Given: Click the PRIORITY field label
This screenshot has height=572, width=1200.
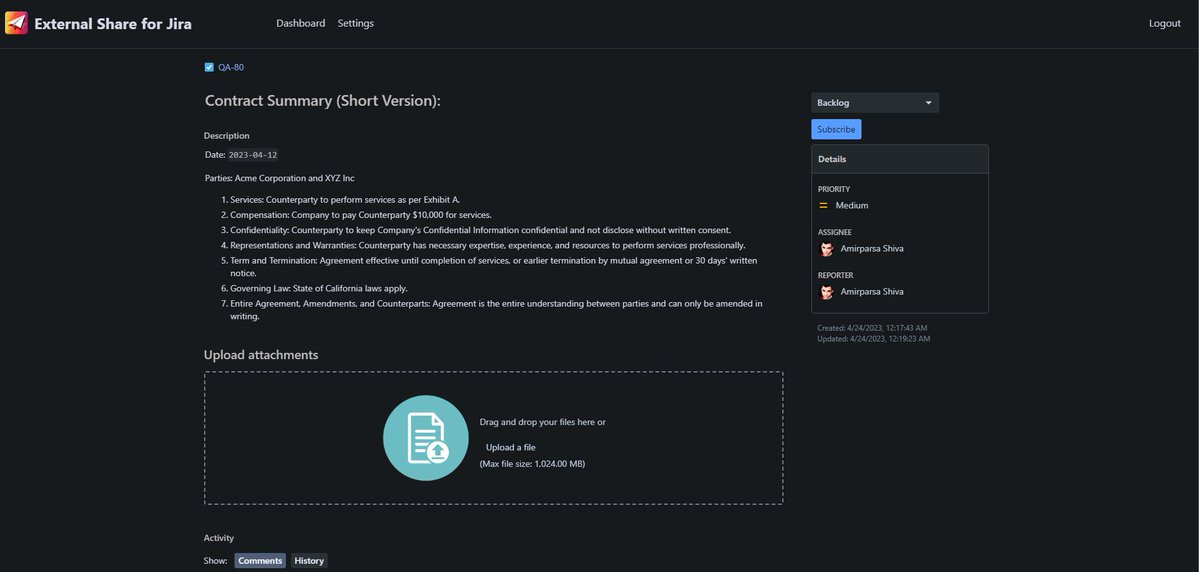Looking at the screenshot, I should pos(834,189).
